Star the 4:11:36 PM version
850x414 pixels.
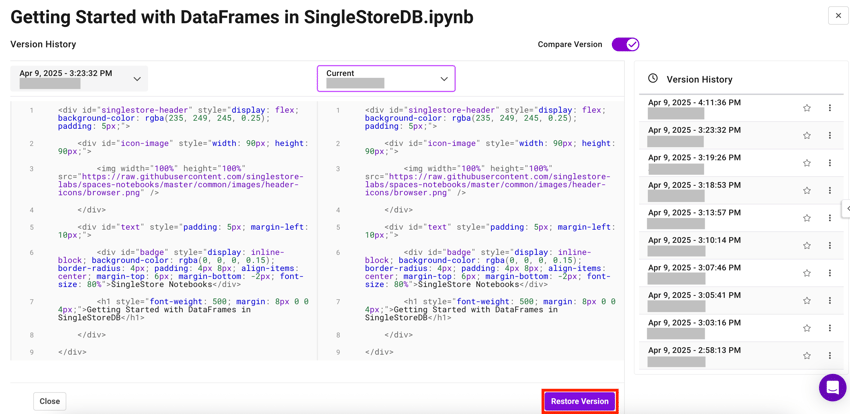807,108
